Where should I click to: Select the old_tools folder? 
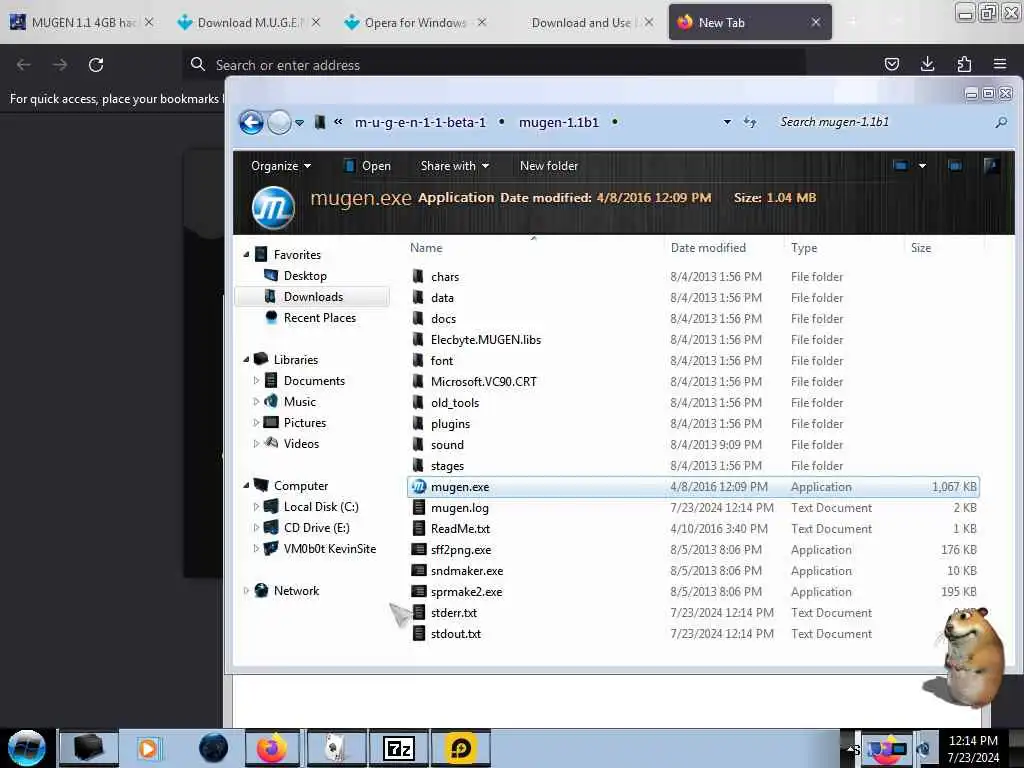coord(455,402)
